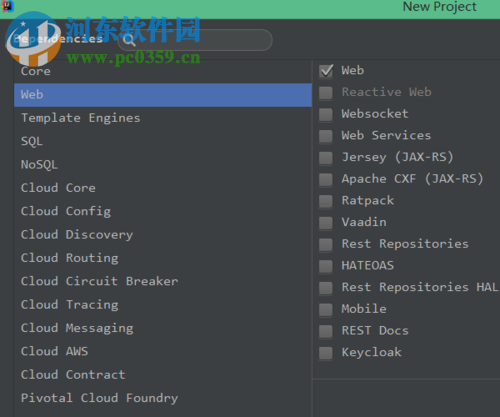Viewport: 500px width, 417px height.
Task: Click the New Project window title
Action: (440, 7)
